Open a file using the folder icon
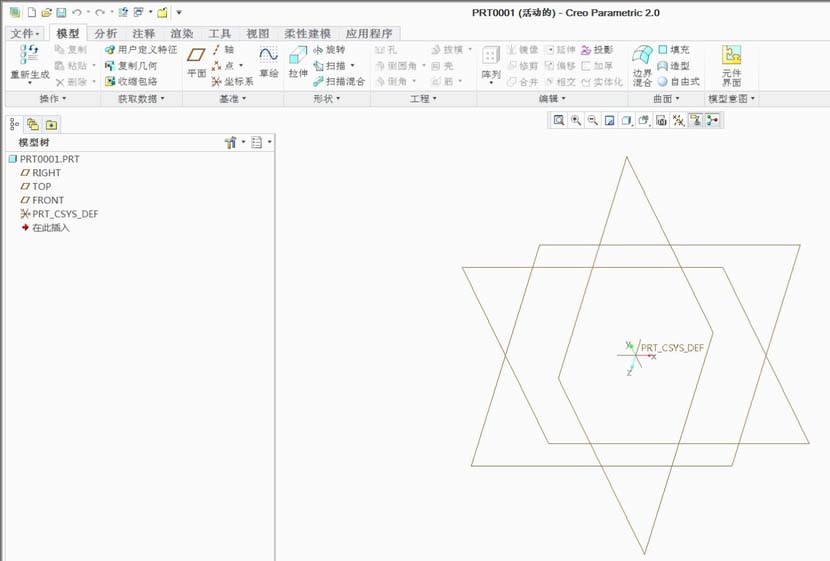 click(47, 12)
